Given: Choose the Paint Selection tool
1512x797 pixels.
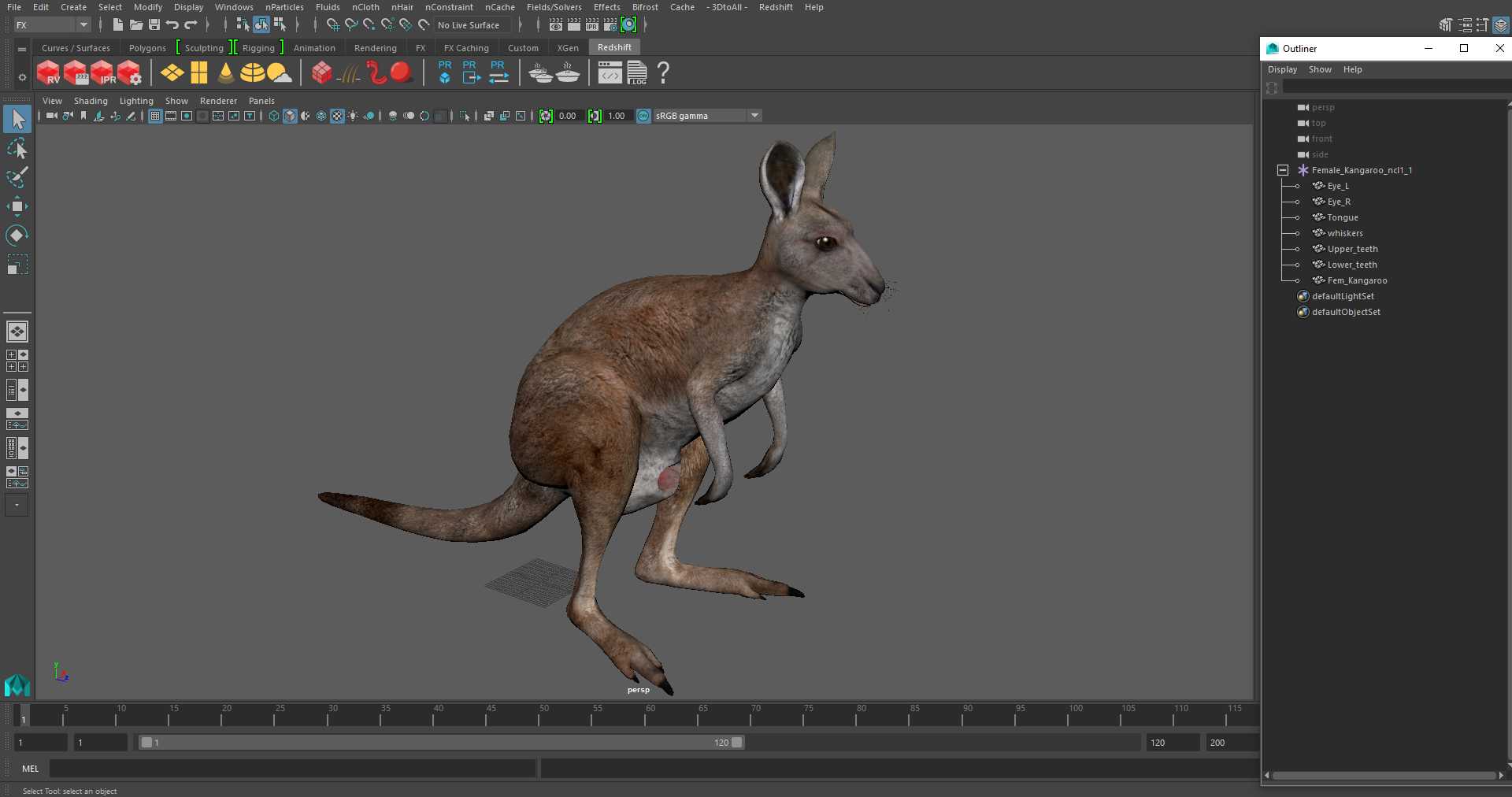Looking at the screenshot, I should click(x=17, y=177).
